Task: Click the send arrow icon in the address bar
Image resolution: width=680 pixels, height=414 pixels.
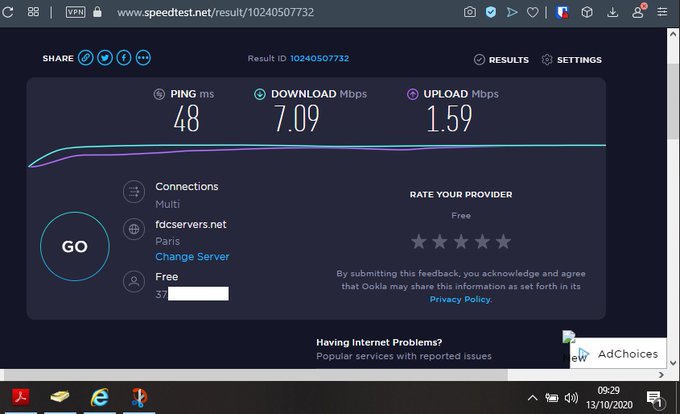Action: point(512,12)
